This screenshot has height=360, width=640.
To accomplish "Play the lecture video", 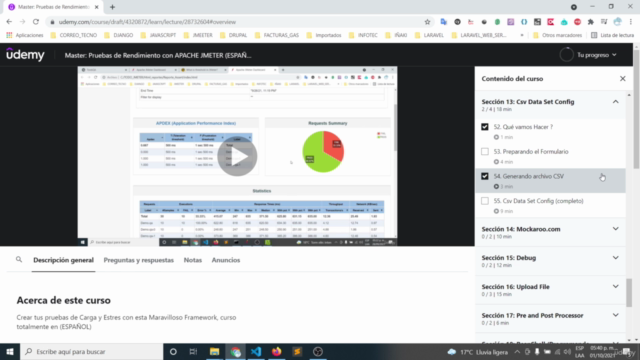I will point(237,156).
